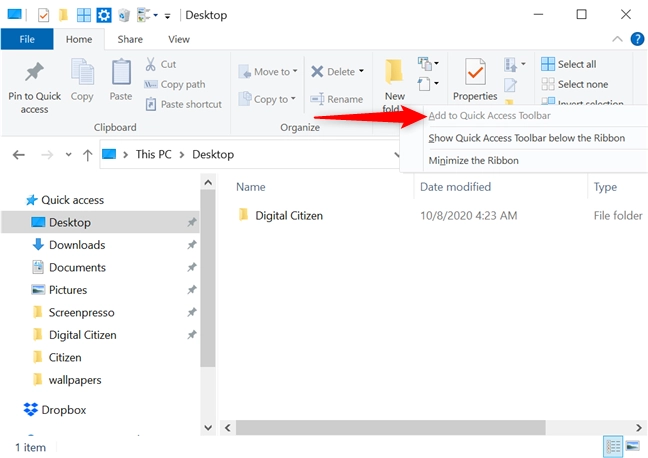Switch to Details view icon in status bar
The width and height of the screenshot is (648, 458).
[x=613, y=446]
